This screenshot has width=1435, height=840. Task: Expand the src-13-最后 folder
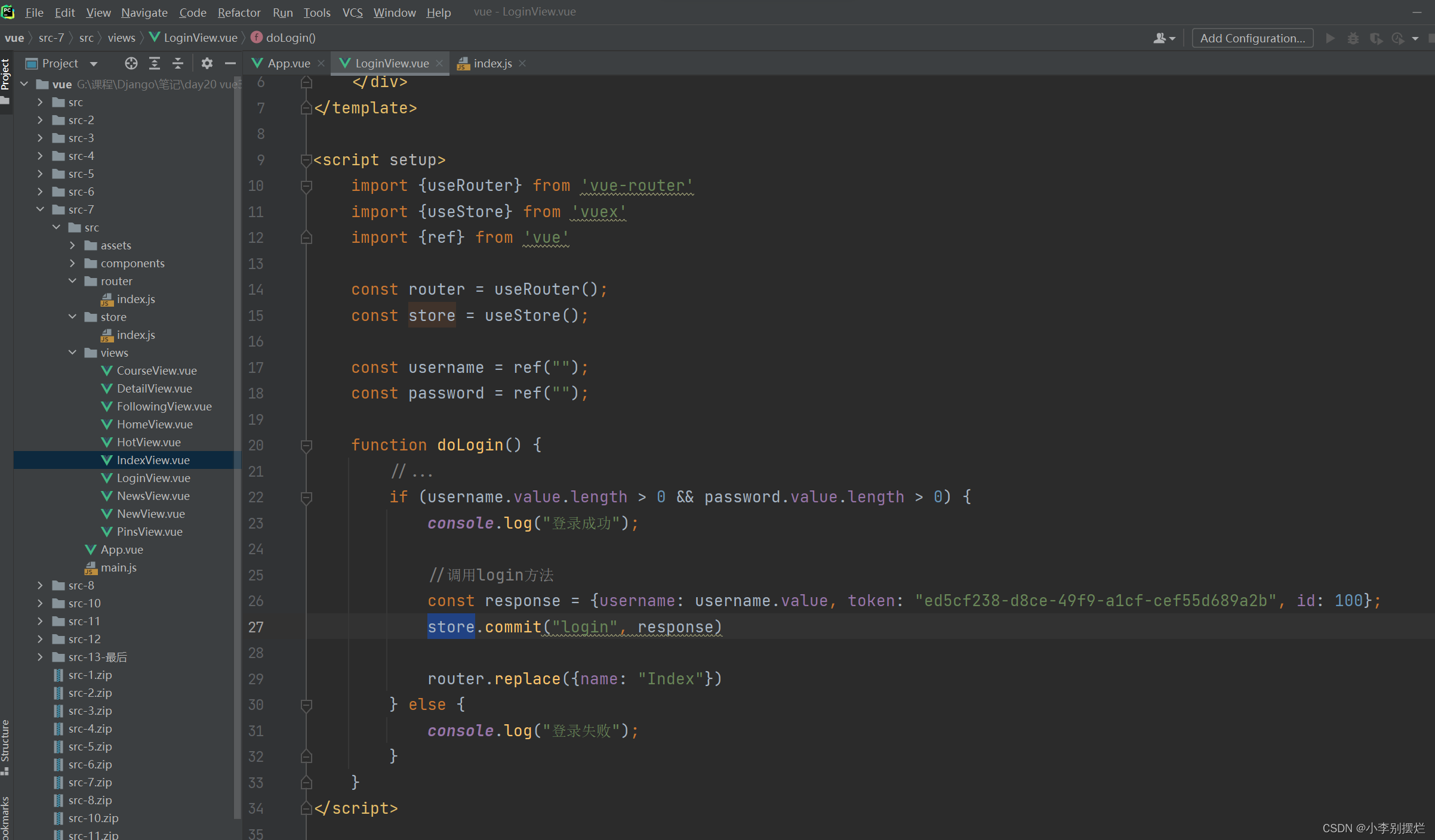[40, 657]
